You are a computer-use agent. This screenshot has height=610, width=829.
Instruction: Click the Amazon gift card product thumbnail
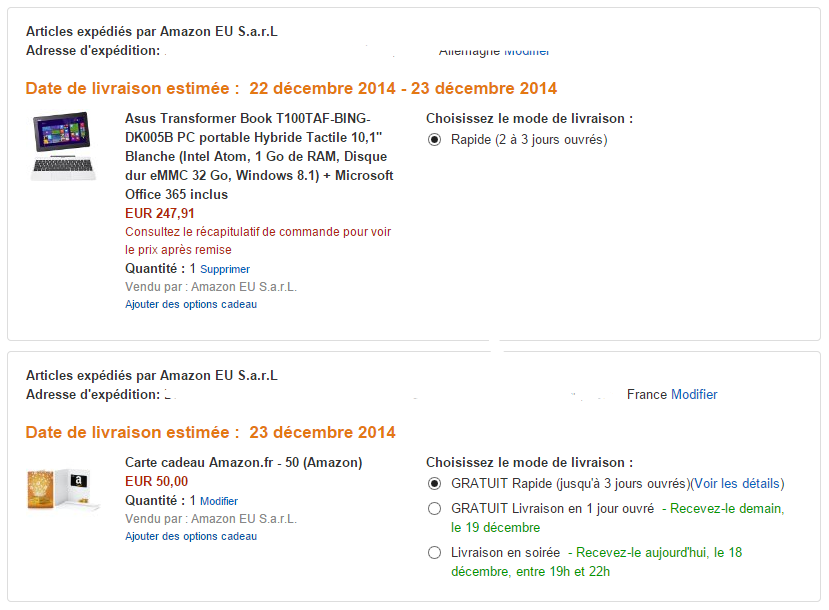pyautogui.click(x=63, y=489)
